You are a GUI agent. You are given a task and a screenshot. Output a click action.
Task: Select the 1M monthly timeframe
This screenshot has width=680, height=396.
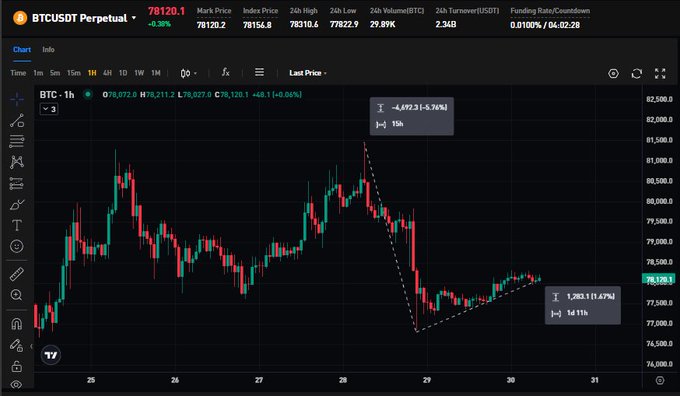(156, 73)
